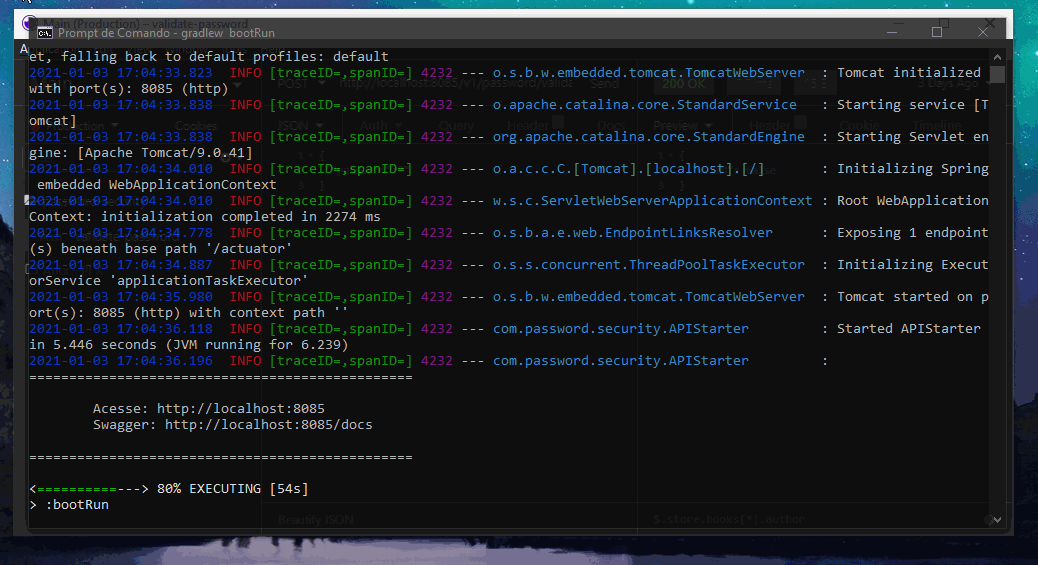The width and height of the screenshot is (1038, 565).
Task: Click 'Exposing 1 endpoint' message
Action: click(x=912, y=232)
